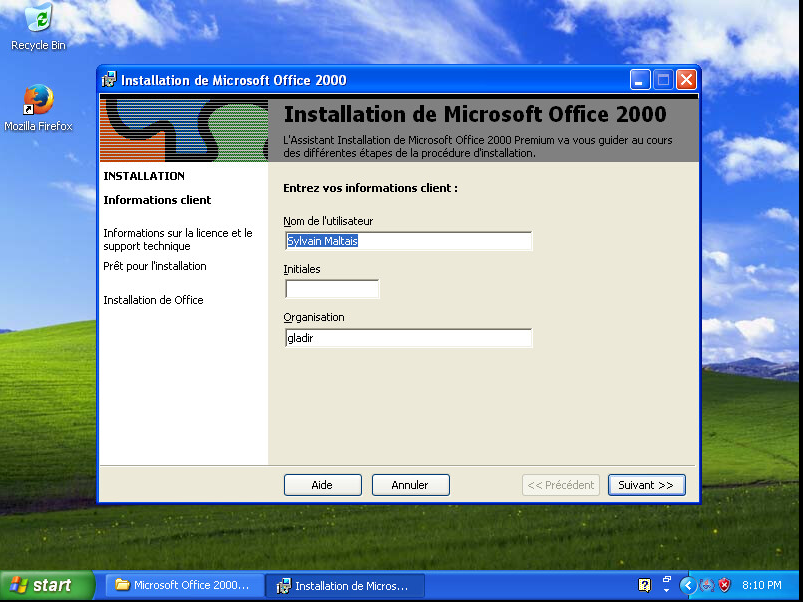
Task: Click the Nom de l'utilisateur label
Action: coord(328,221)
